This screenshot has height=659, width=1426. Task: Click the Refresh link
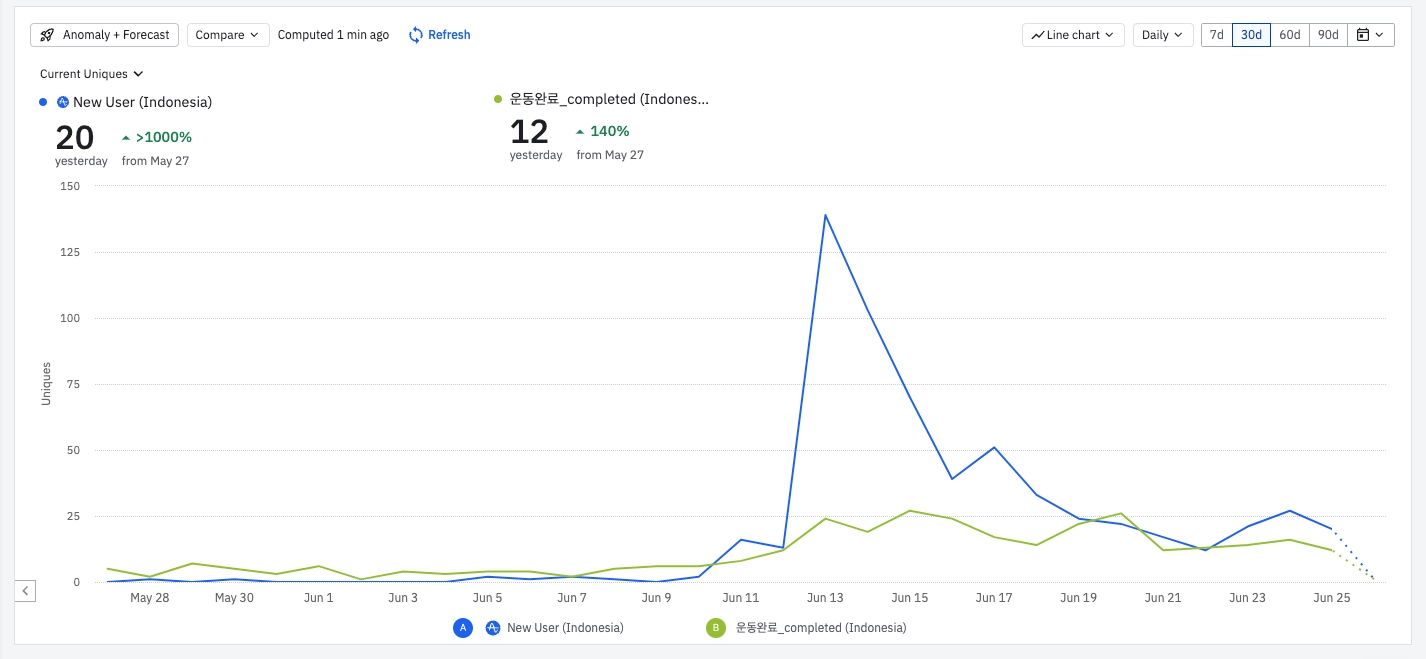click(449, 35)
